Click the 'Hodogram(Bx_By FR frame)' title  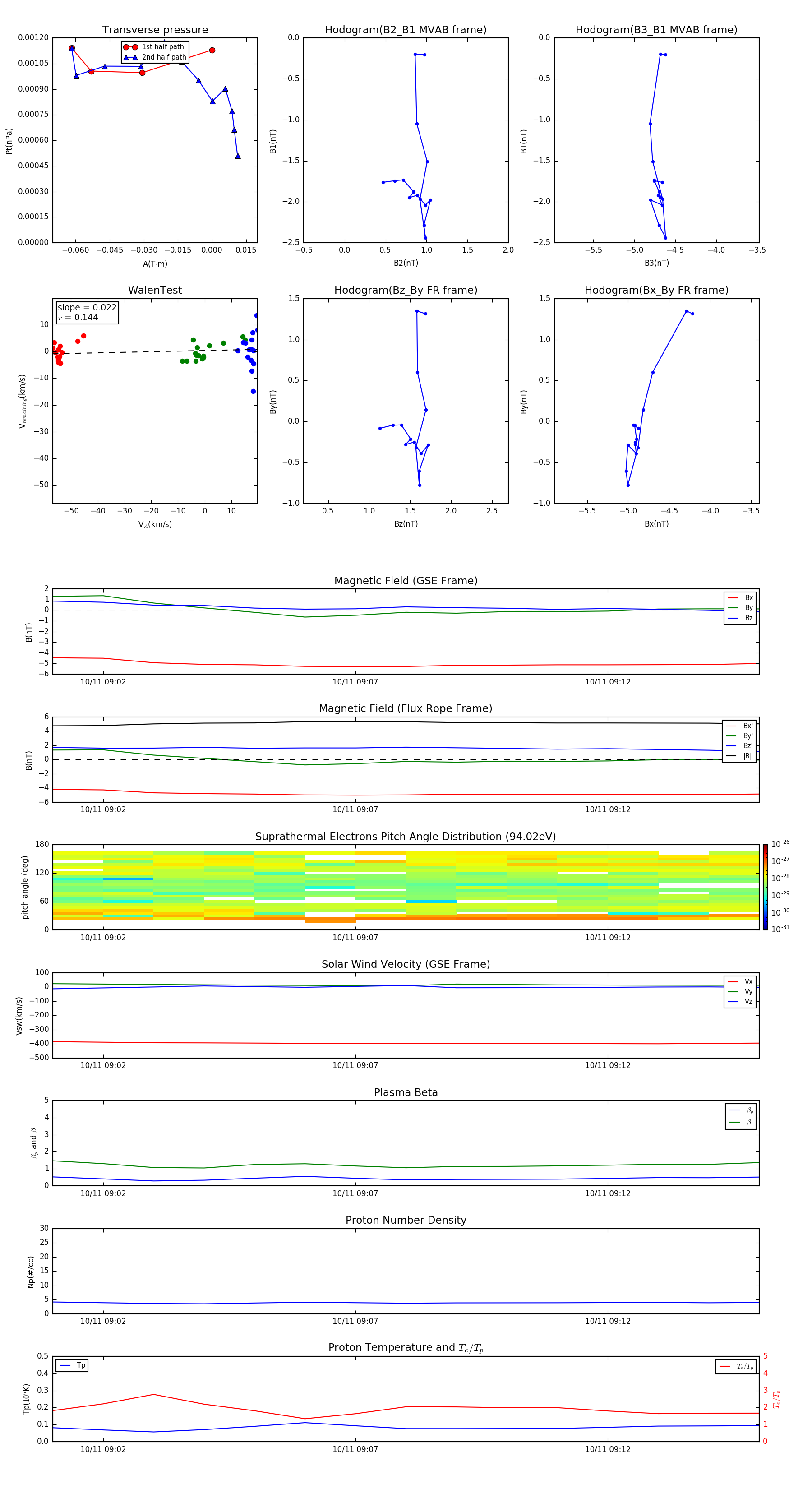click(x=656, y=290)
